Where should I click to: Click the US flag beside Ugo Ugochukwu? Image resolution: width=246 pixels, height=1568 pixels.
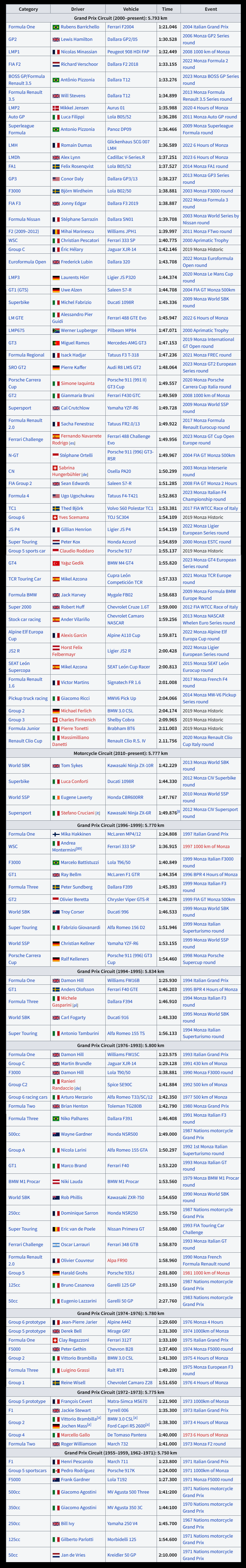click(55, 495)
